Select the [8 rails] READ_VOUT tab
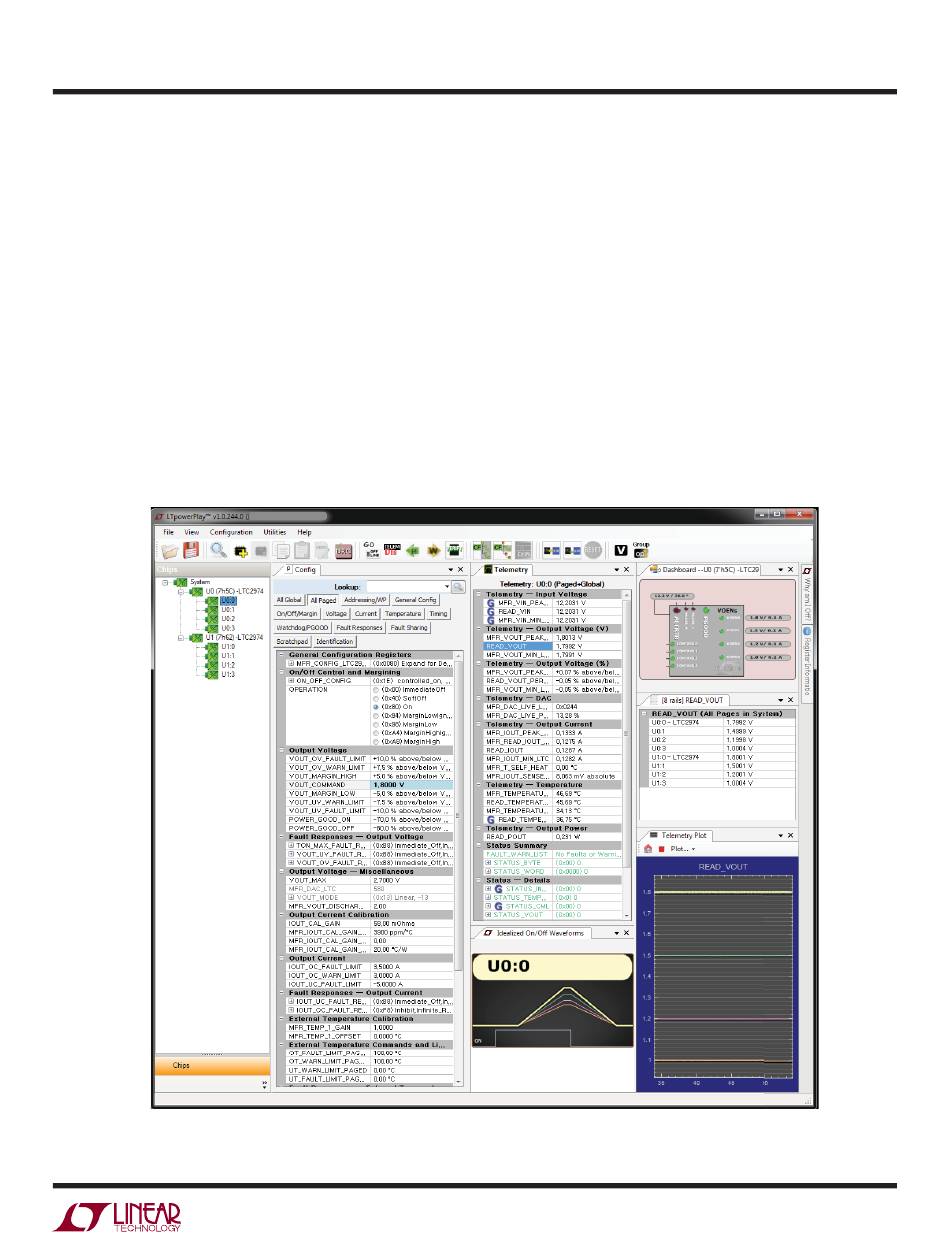The image size is (950, 1241). tap(687, 700)
